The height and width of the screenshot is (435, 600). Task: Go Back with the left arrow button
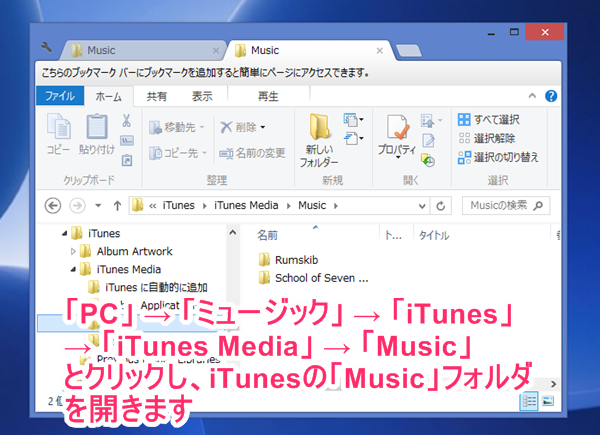[x=53, y=206]
